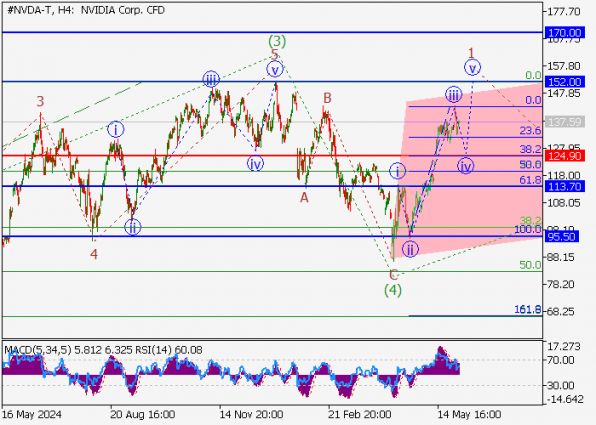Select the blue 152.00 price level tag
The width and height of the screenshot is (596, 425).
564,82
